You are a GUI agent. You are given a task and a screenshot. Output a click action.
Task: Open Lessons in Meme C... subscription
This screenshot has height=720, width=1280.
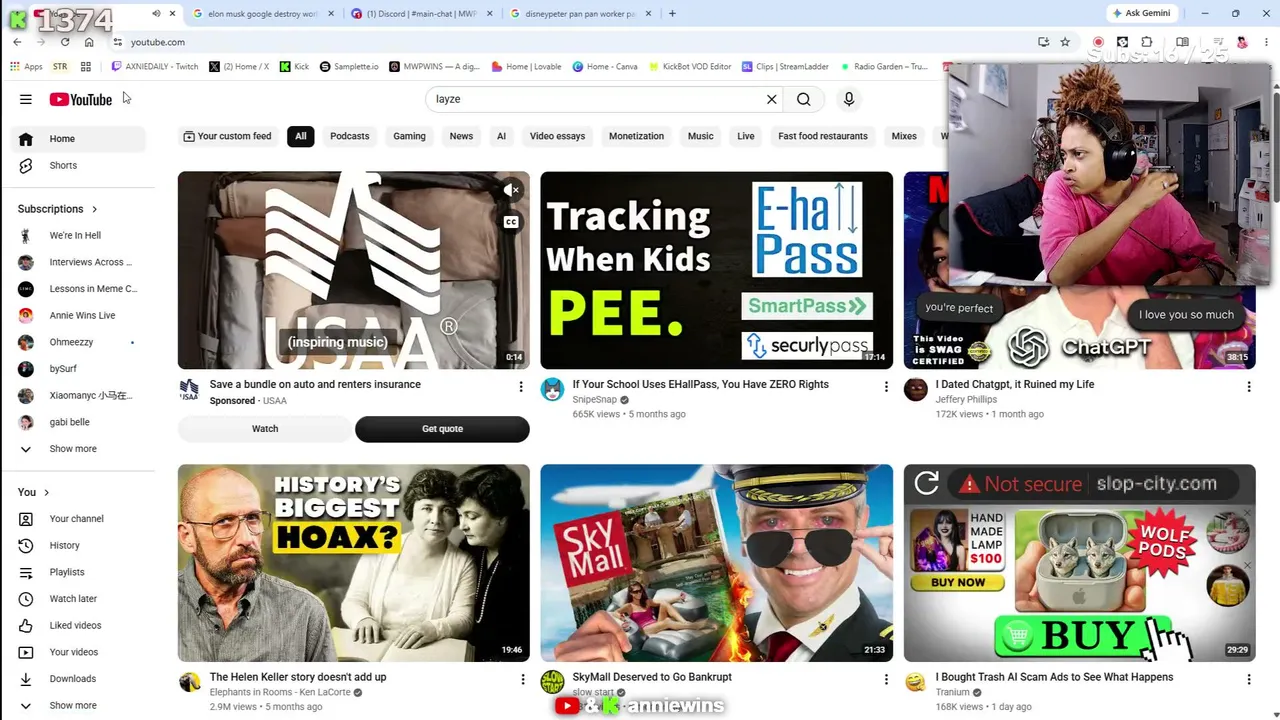click(80, 289)
